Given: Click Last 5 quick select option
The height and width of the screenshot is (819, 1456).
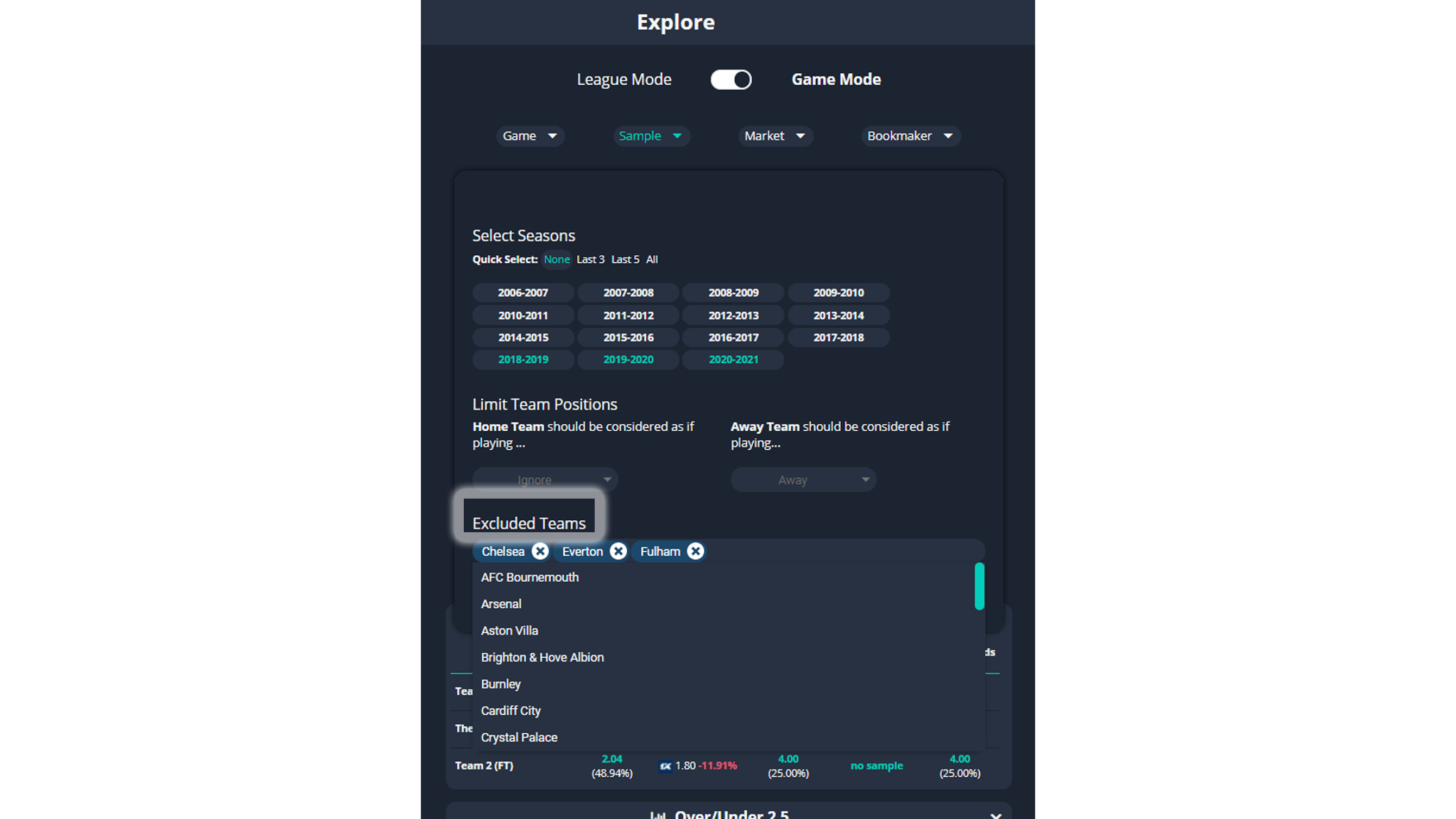Looking at the screenshot, I should (x=625, y=260).
